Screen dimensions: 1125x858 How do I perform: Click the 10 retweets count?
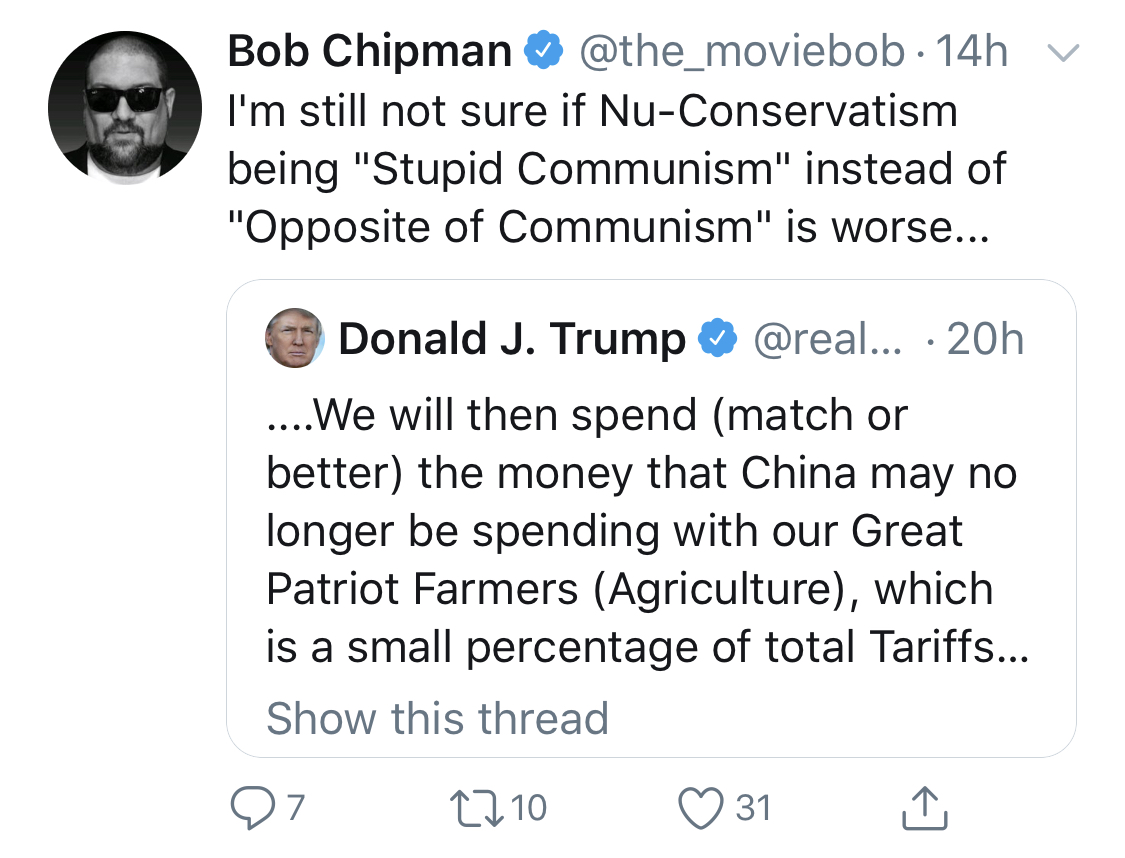coord(529,808)
